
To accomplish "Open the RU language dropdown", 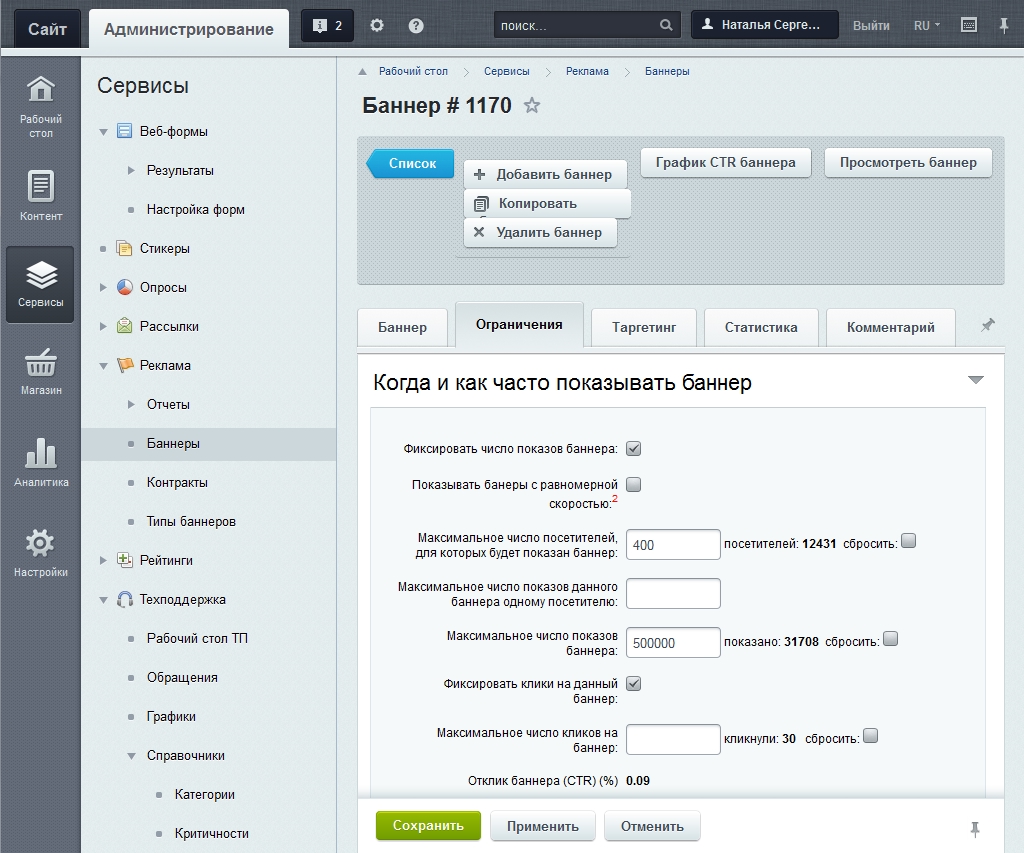I will coord(926,26).
